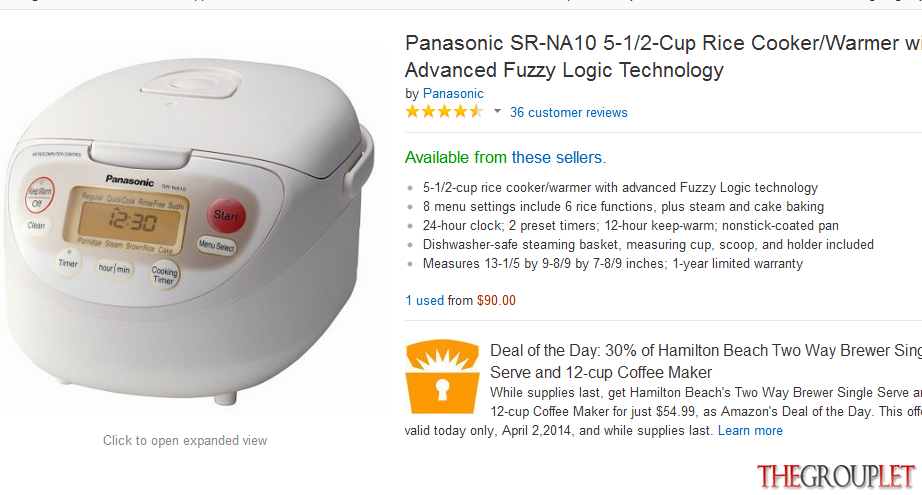This screenshot has height=495, width=922.
Task: Open the Panasonic brand link
Action: click(453, 93)
